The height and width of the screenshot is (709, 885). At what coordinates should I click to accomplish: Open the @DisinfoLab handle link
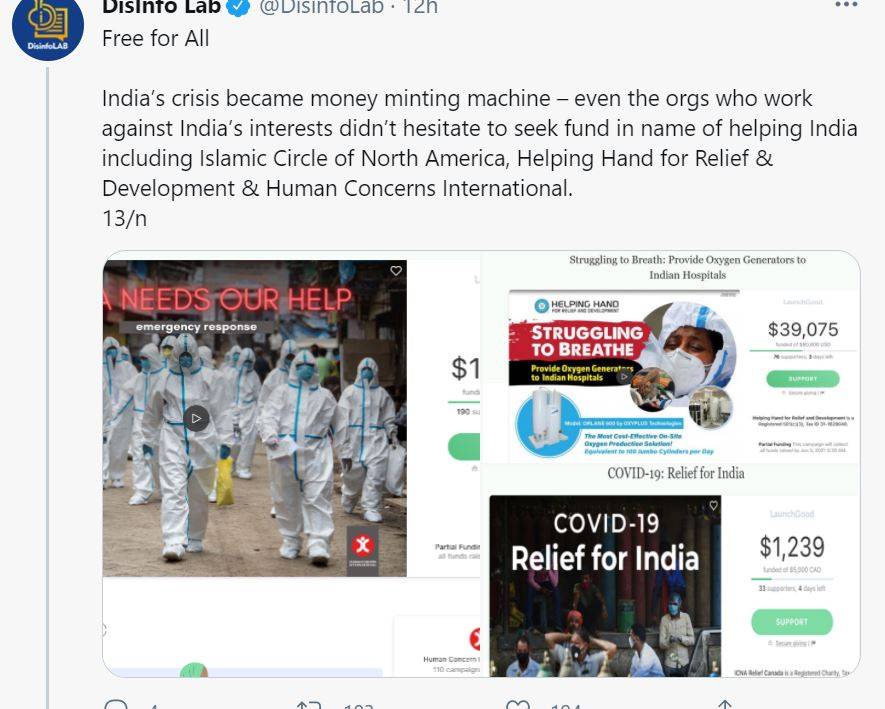[321, 7]
